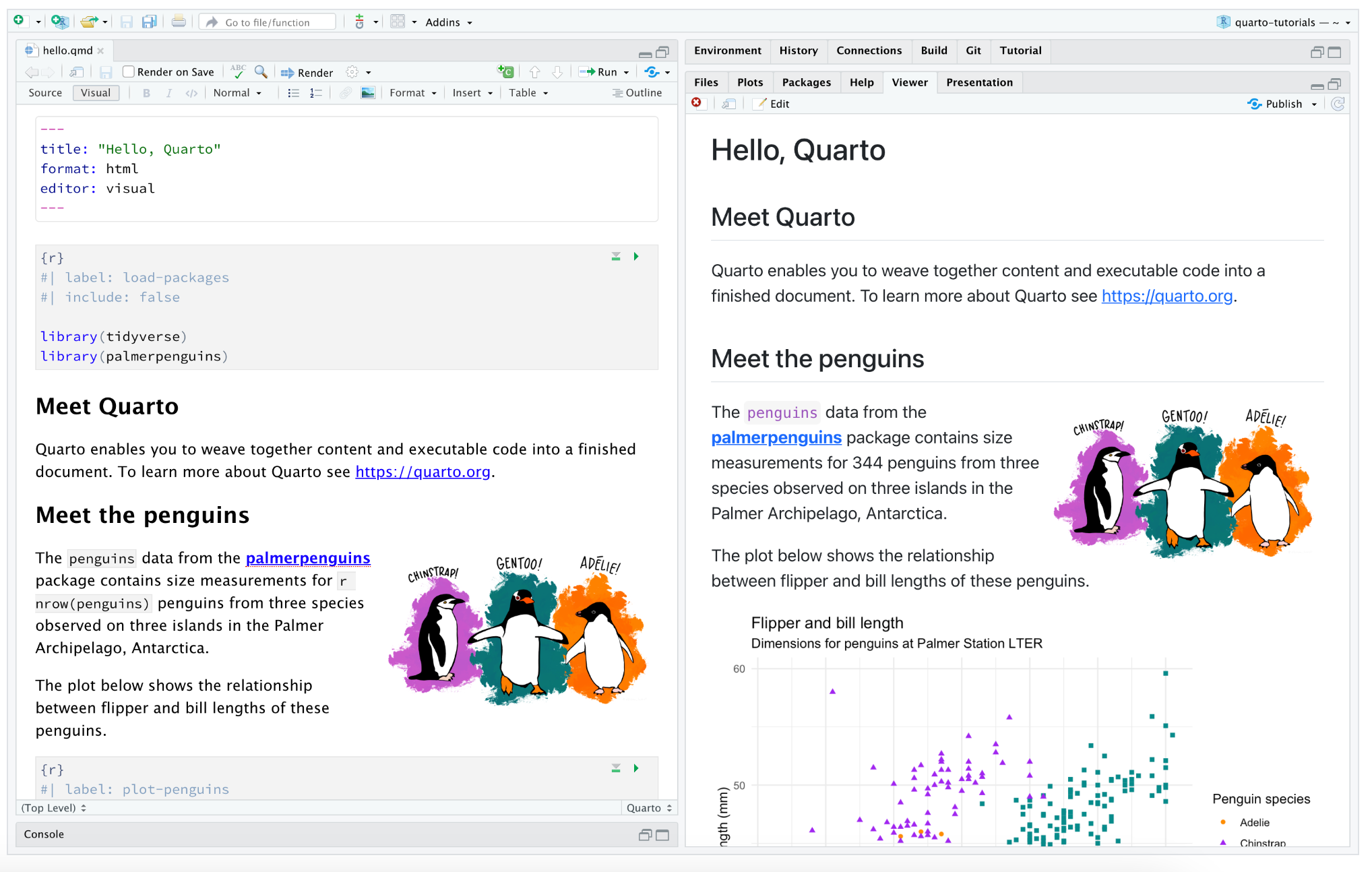Click the Render button icon
The width and height of the screenshot is (1372, 872).
(x=288, y=73)
